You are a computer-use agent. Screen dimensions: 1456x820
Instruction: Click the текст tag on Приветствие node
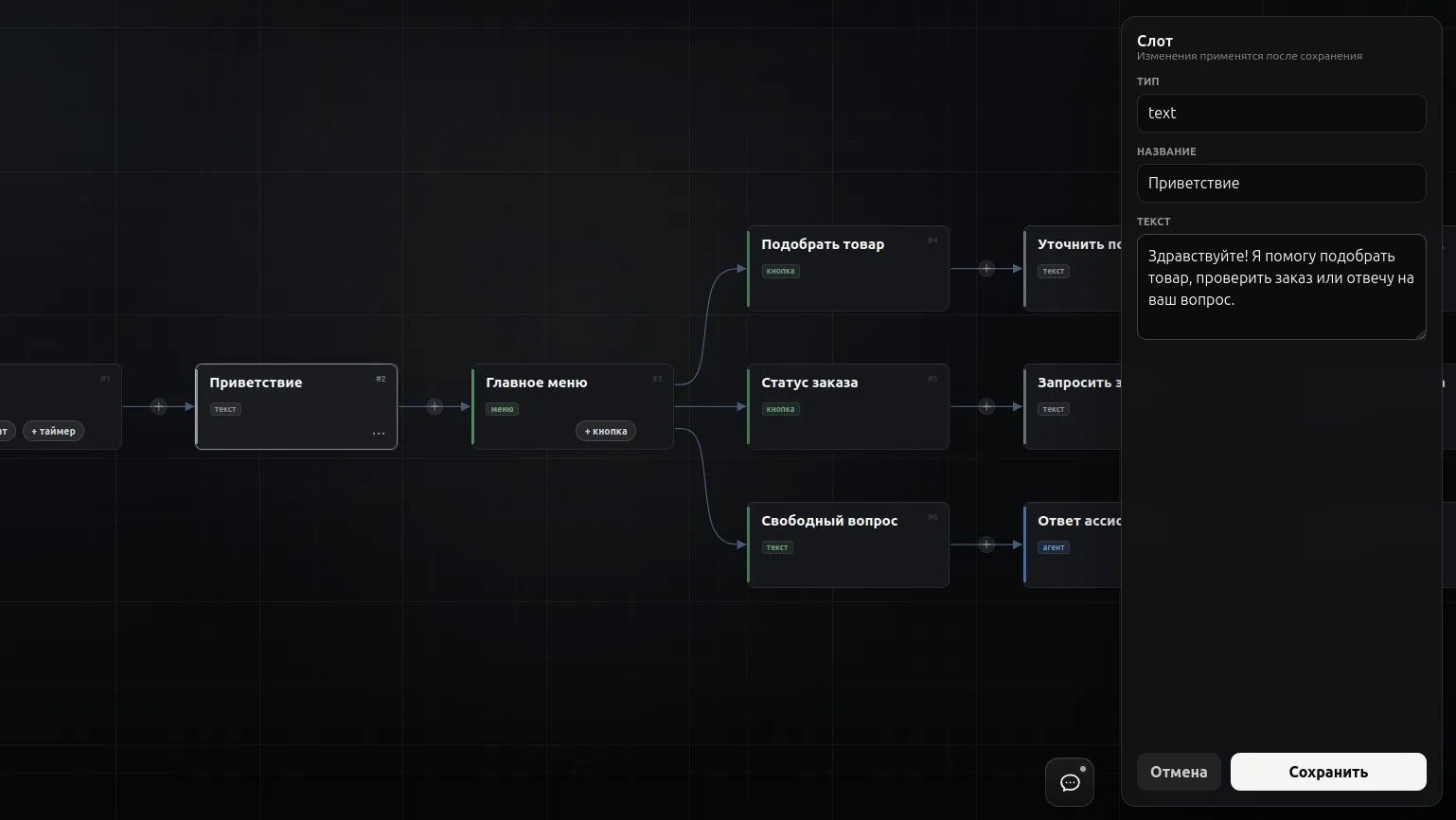(225, 409)
